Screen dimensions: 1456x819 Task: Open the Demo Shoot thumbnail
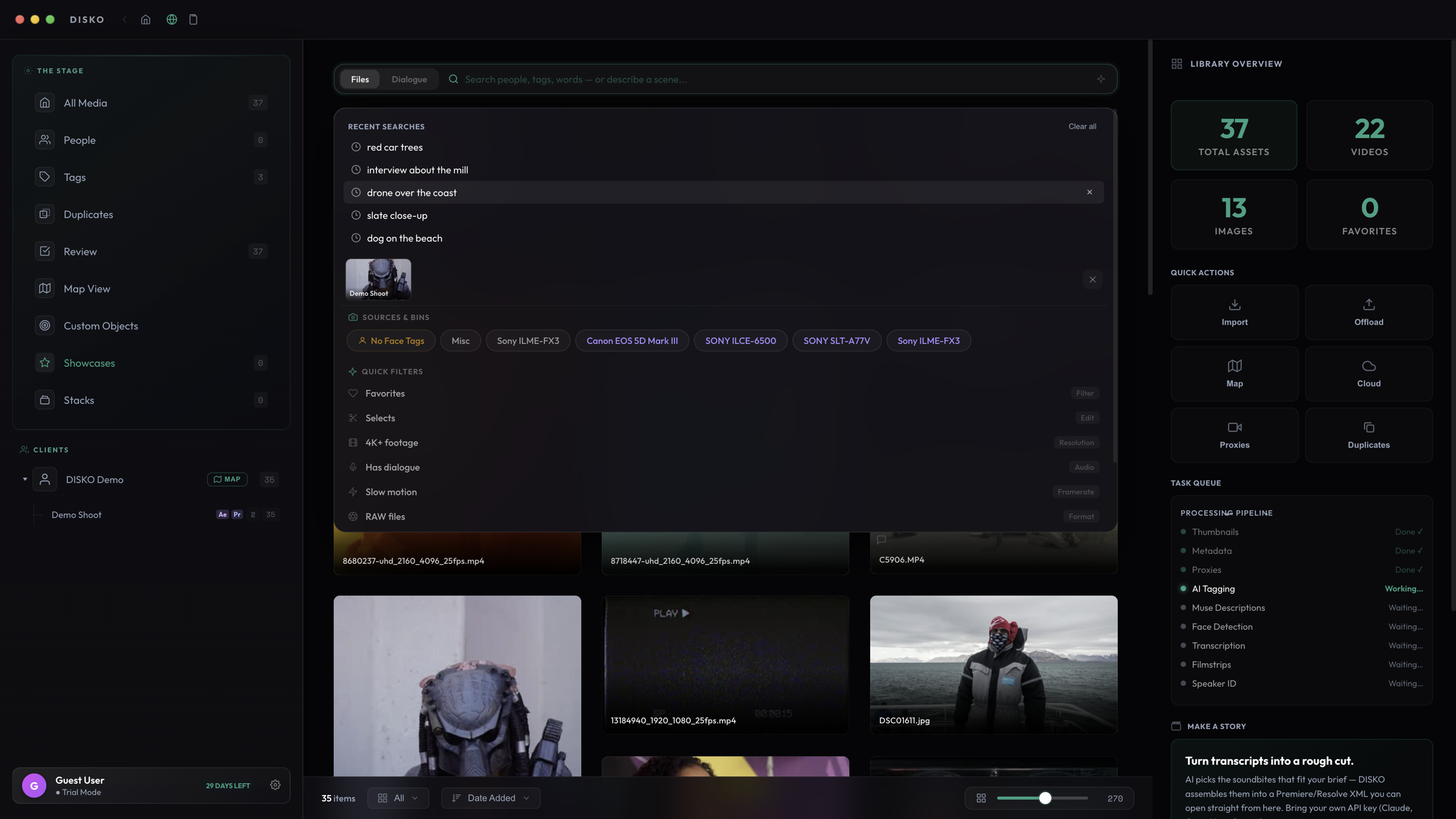point(378,279)
